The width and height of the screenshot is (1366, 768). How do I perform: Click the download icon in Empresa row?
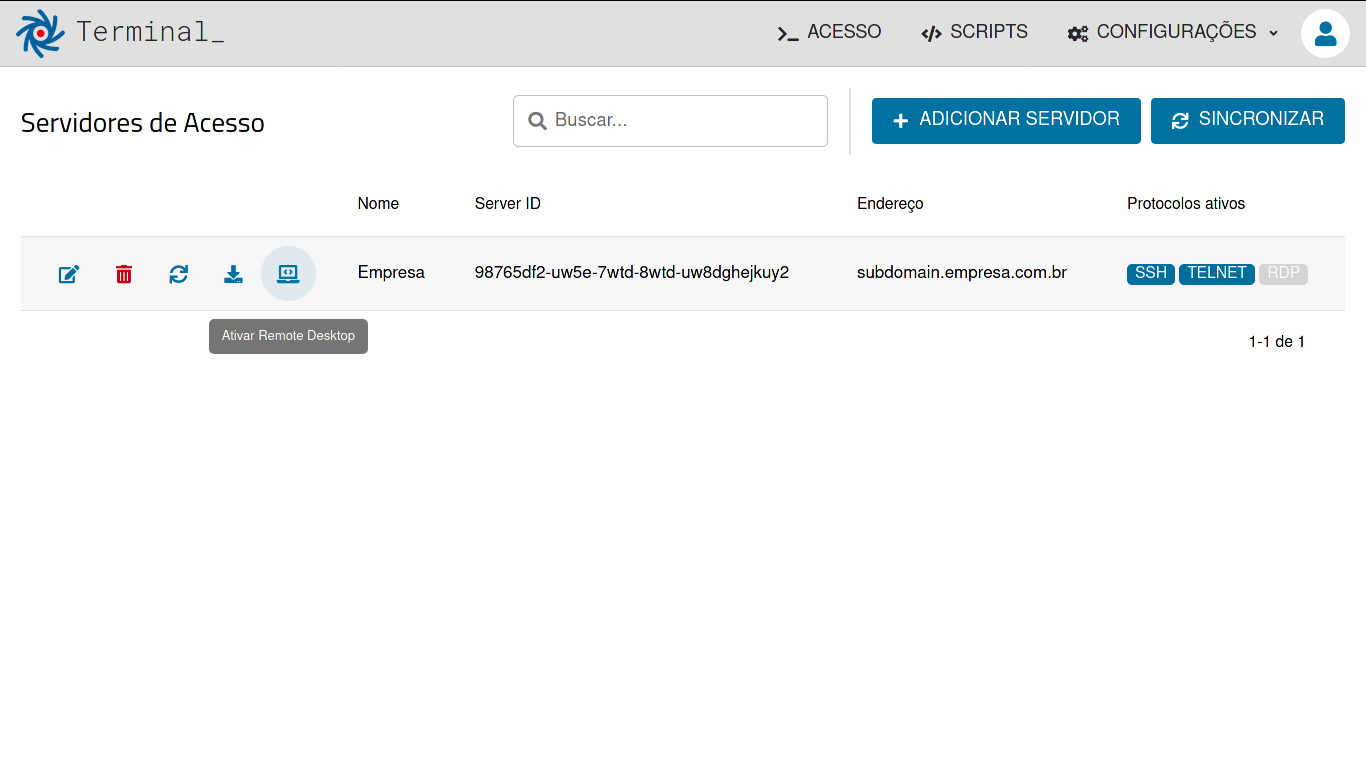233,274
